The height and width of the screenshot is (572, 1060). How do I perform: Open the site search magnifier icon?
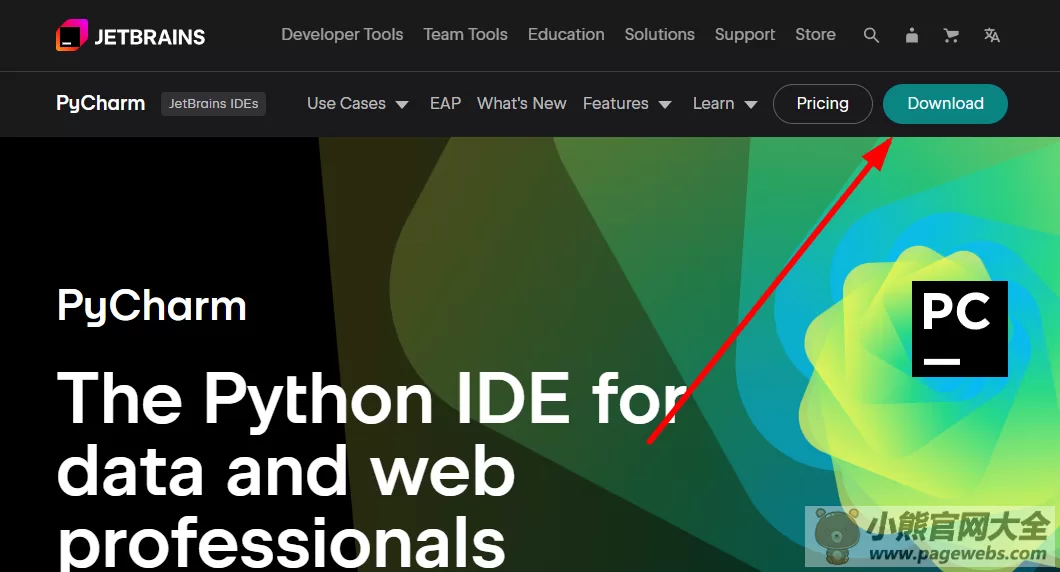click(871, 35)
